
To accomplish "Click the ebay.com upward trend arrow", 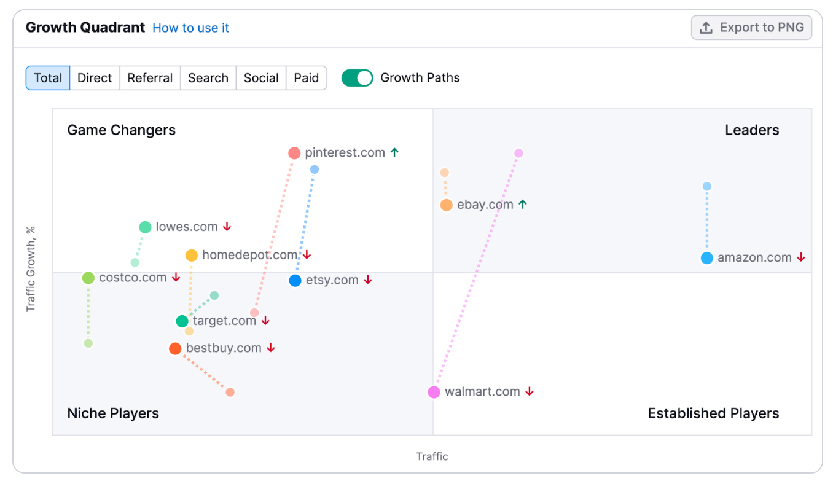I will (523, 204).
